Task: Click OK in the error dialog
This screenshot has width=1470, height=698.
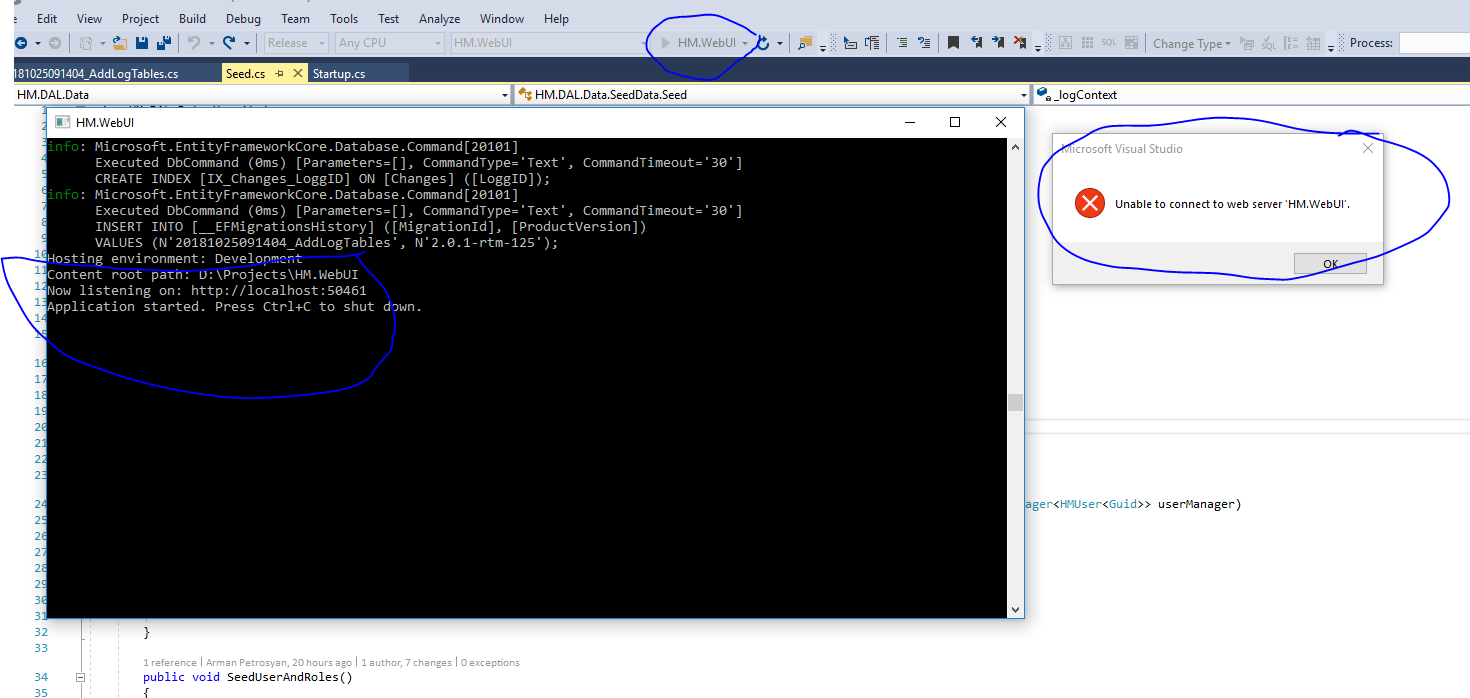Action: click(1330, 264)
